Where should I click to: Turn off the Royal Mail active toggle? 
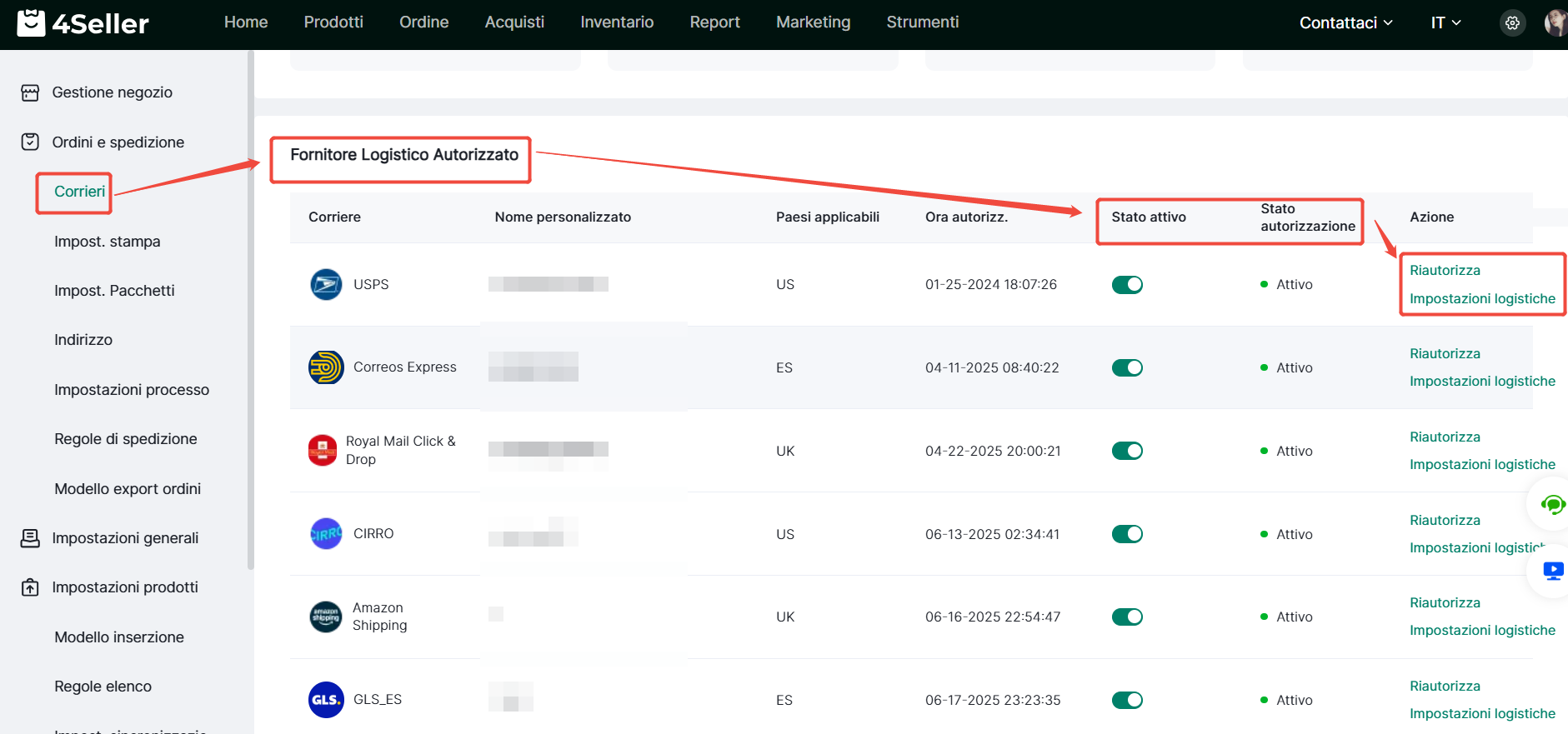(1127, 451)
